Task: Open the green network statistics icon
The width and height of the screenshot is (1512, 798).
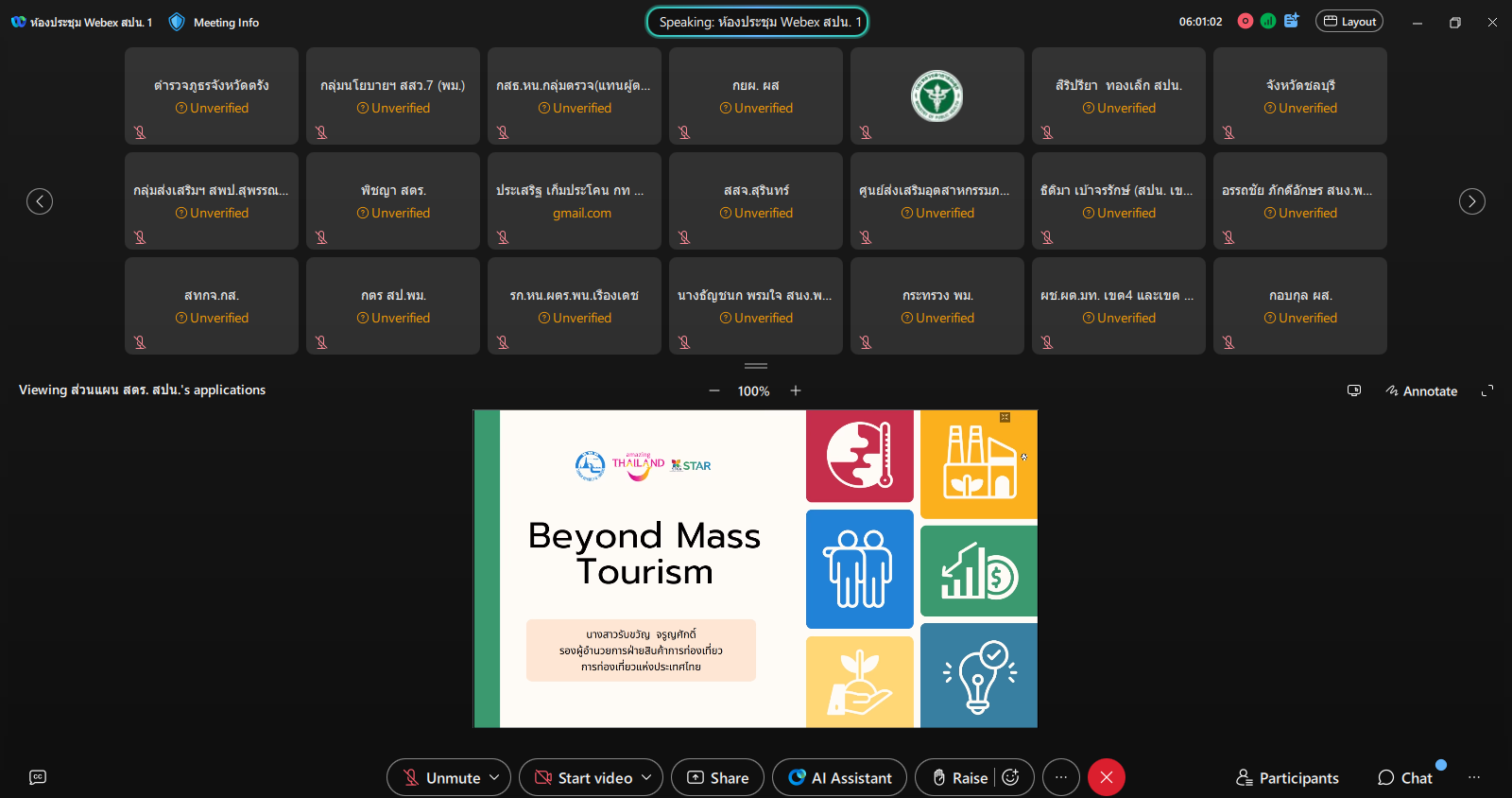Action: coord(1268,21)
